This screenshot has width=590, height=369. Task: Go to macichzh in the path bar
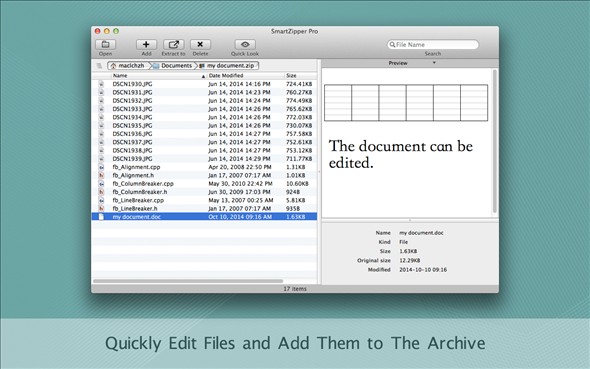[128, 65]
